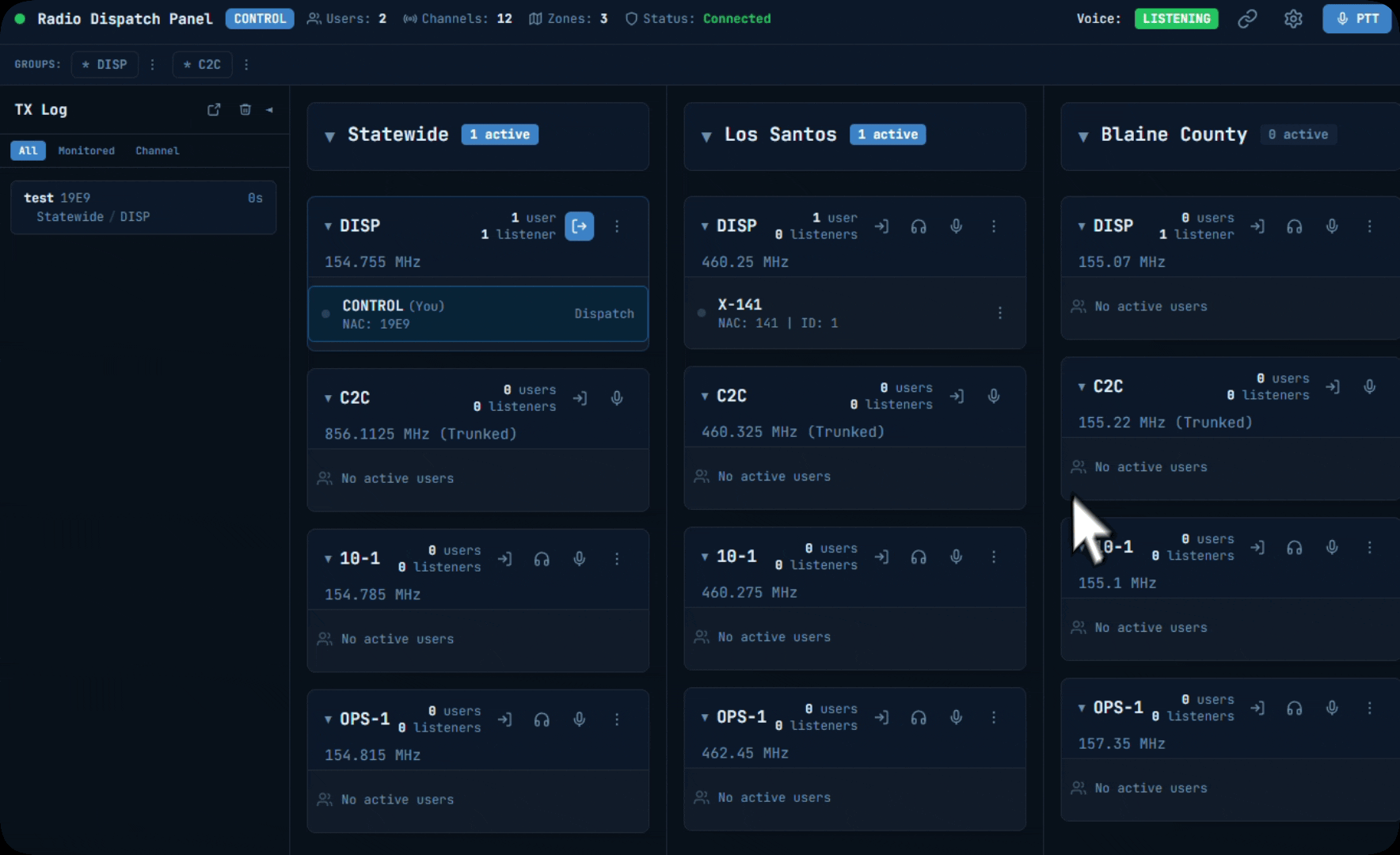This screenshot has height=855, width=1400.
Task: Toggle listening on Blaine County DISP
Action: pyautogui.click(x=1295, y=226)
